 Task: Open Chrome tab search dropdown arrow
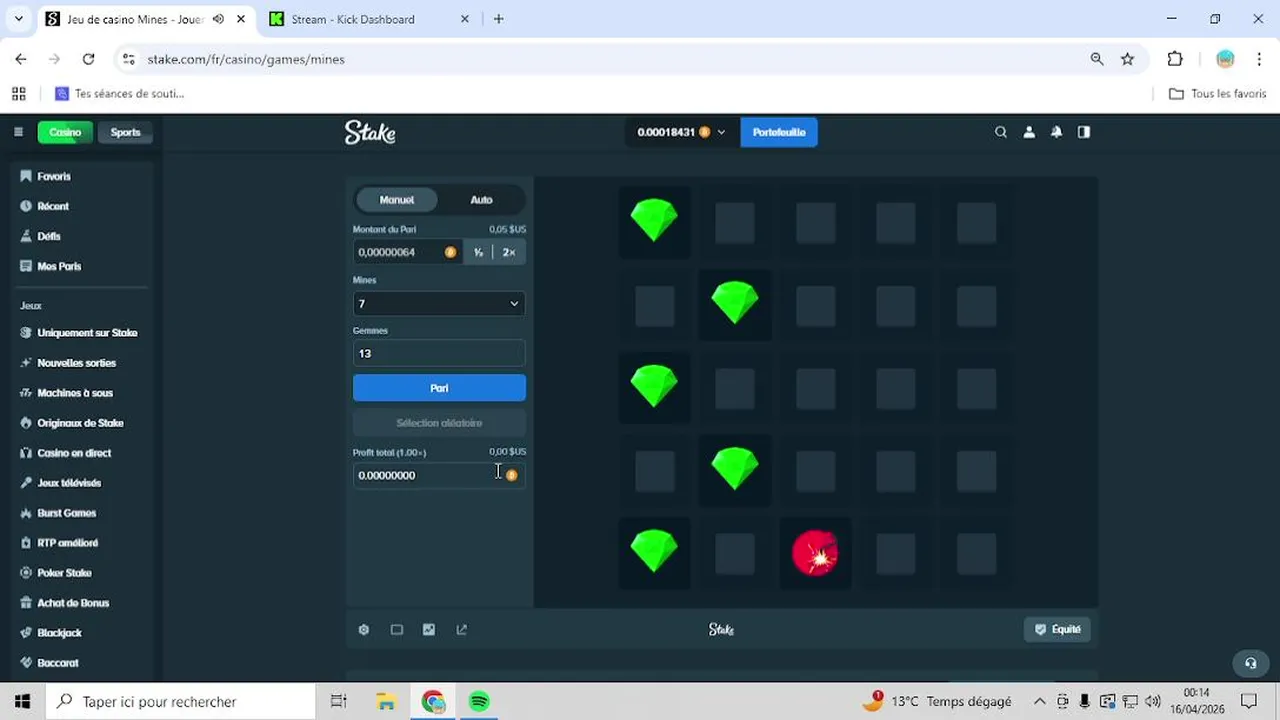point(18,19)
